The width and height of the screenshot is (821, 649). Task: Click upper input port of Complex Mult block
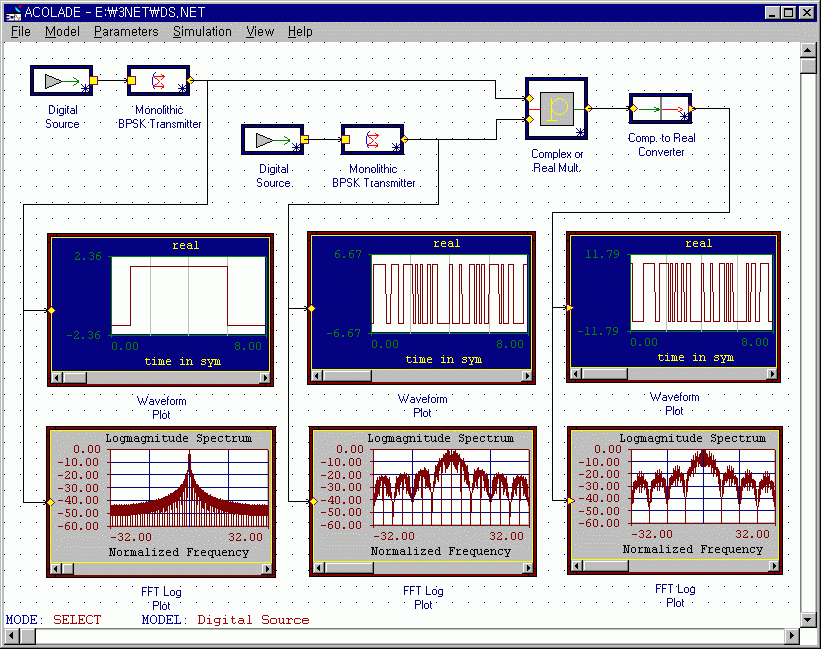(529, 98)
